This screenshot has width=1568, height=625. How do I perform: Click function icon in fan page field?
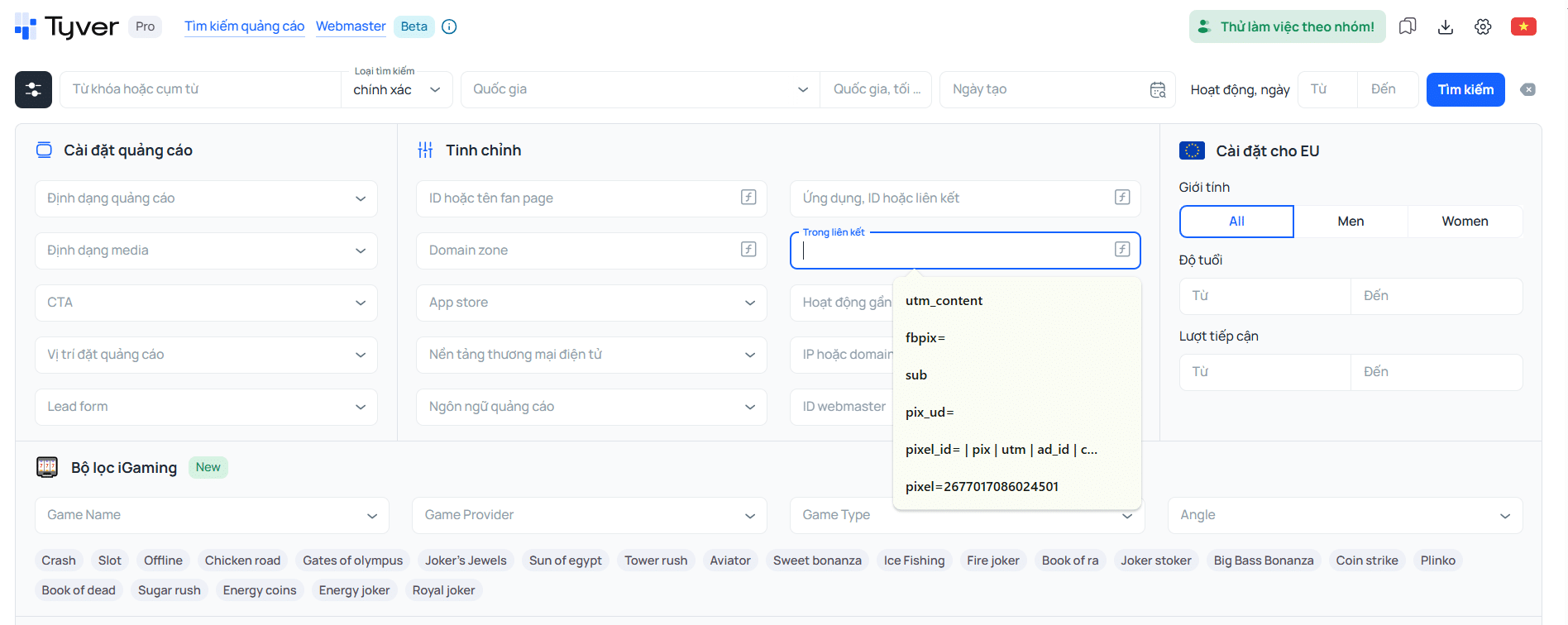[748, 197]
